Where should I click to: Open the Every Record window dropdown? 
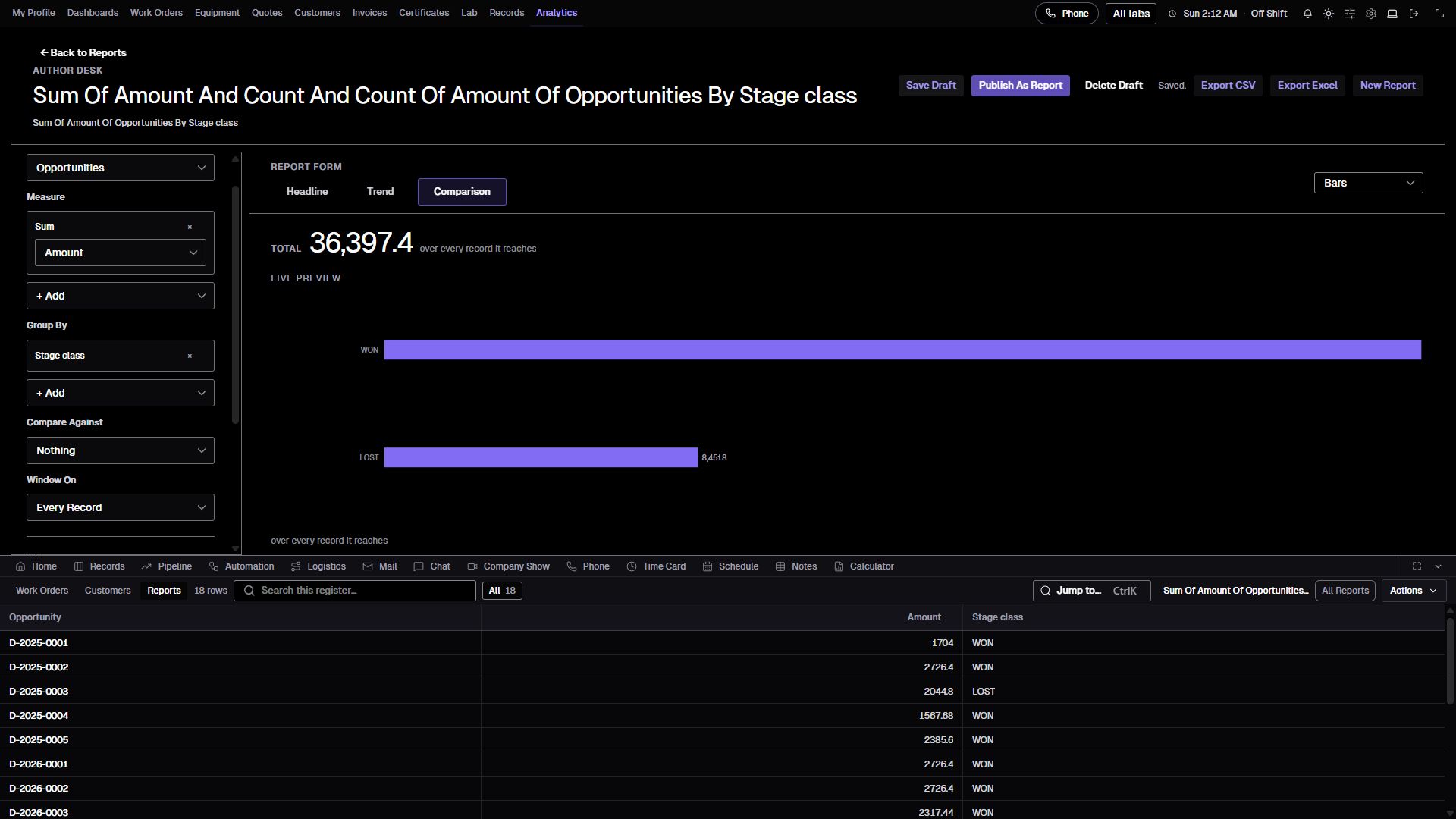point(121,507)
